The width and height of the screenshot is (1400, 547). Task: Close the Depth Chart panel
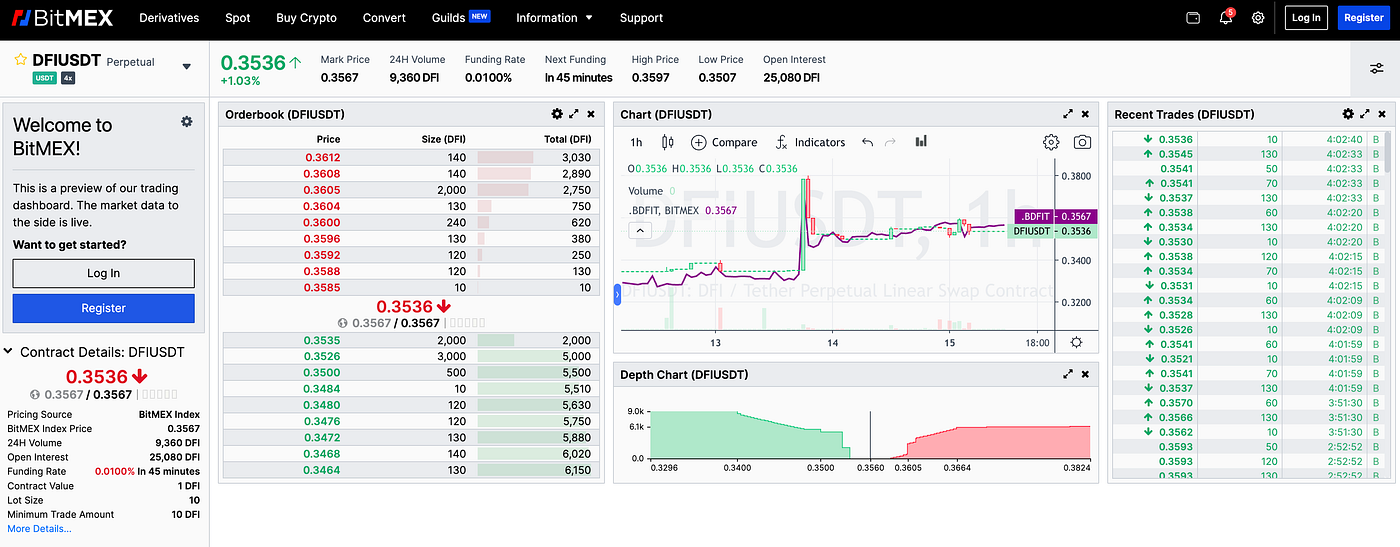(1085, 374)
